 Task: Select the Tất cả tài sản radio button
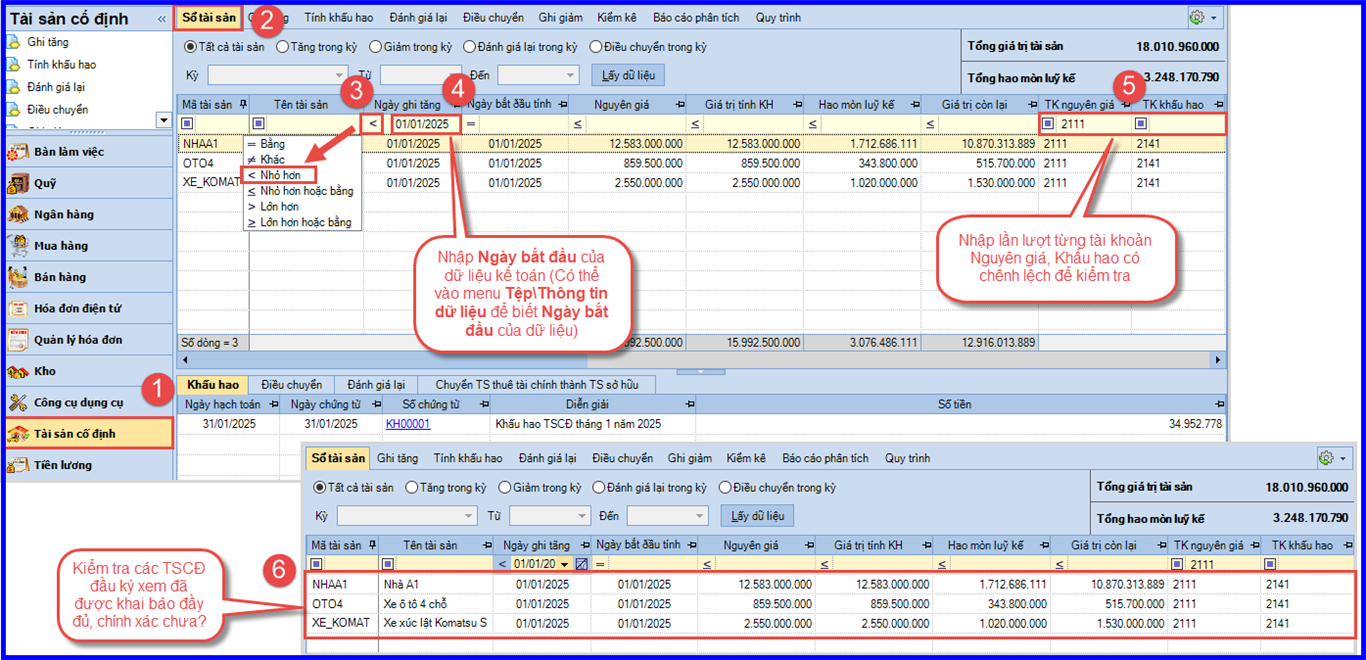coord(190,47)
